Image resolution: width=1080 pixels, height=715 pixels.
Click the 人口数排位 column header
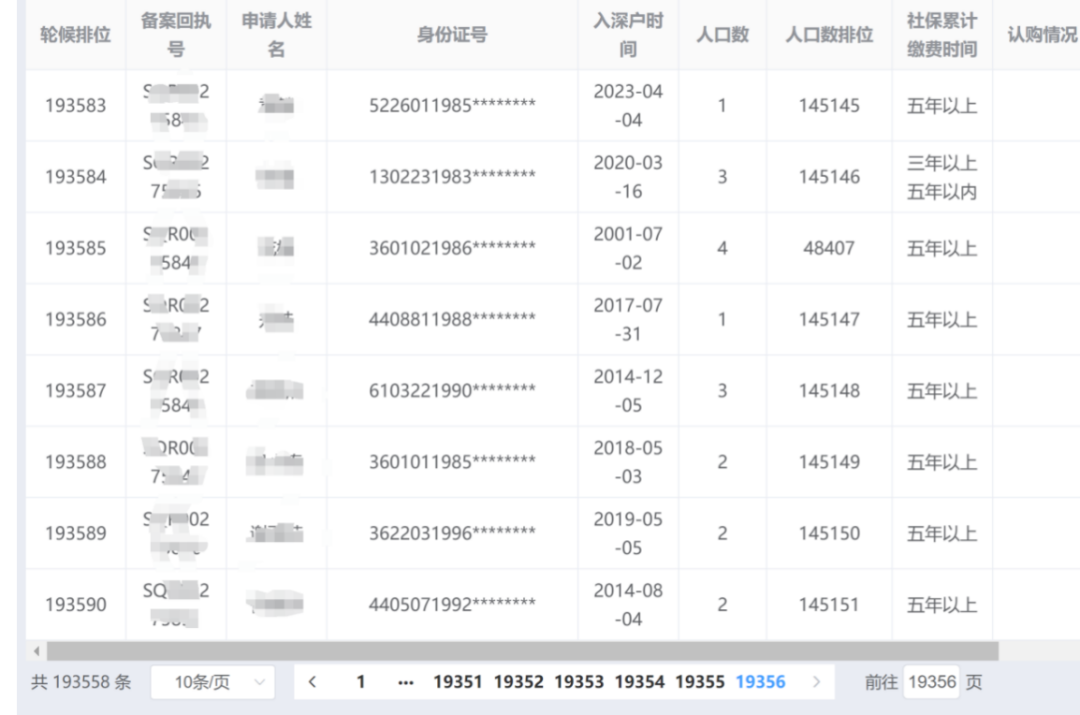829,34
